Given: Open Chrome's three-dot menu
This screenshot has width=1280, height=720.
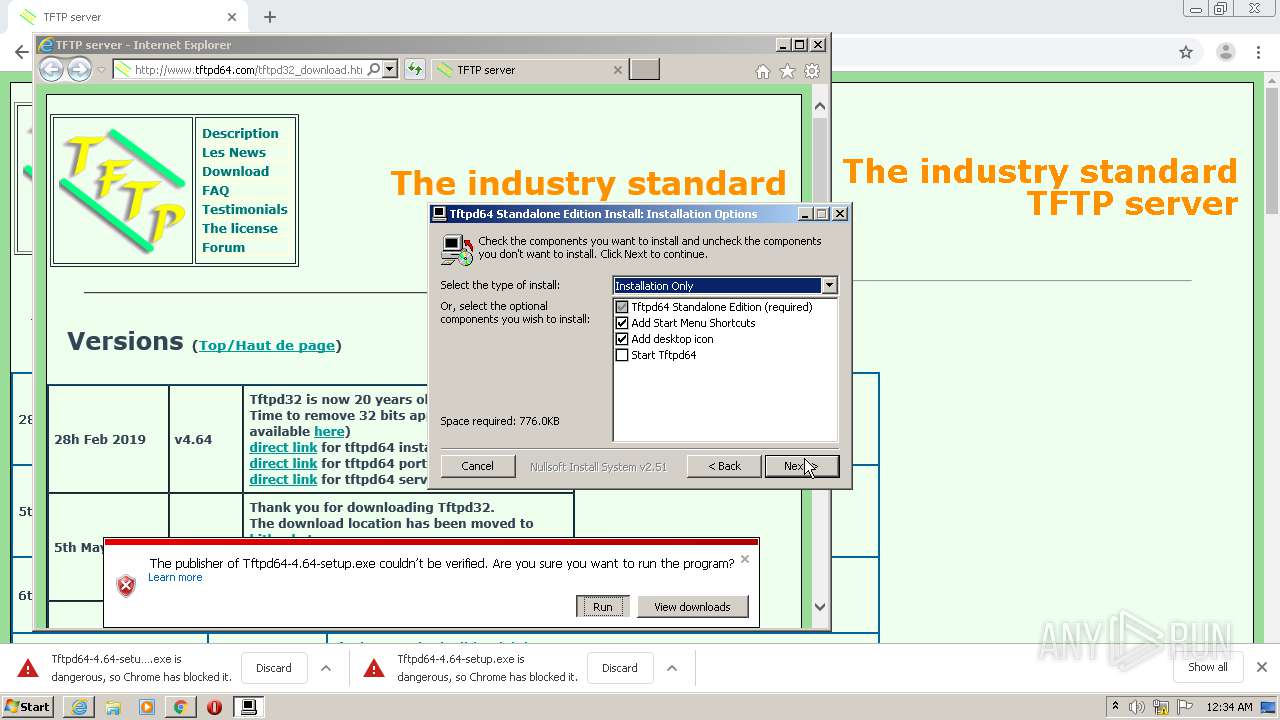Looking at the screenshot, I should 1259,52.
